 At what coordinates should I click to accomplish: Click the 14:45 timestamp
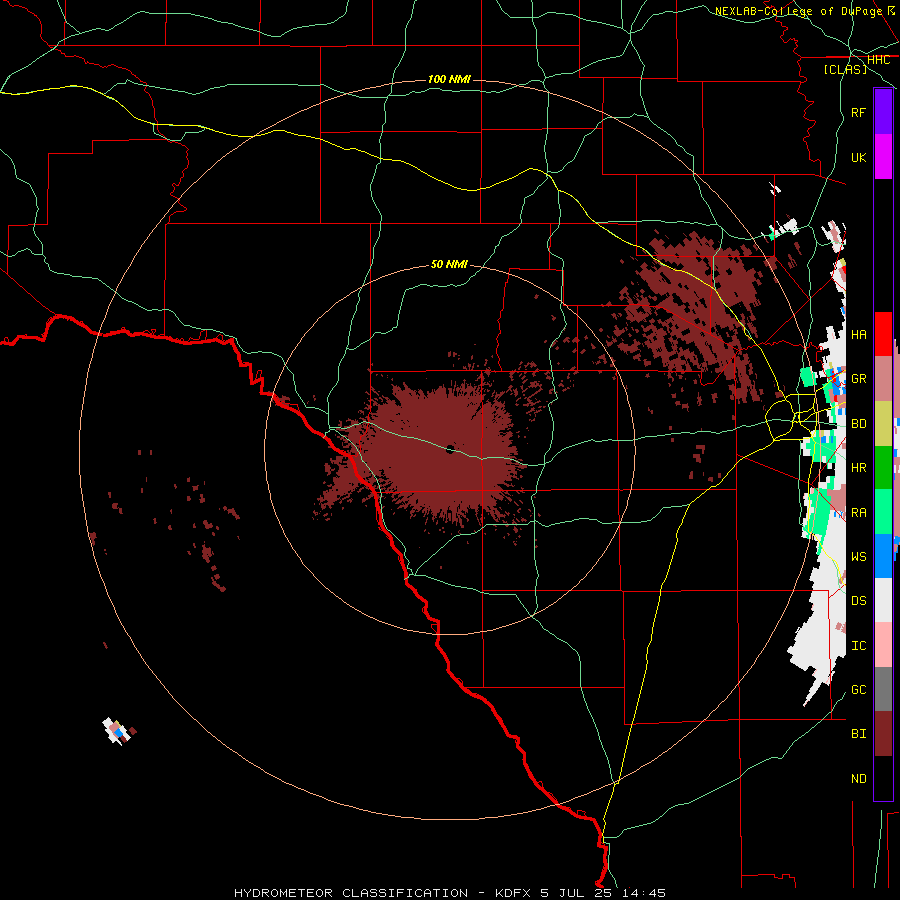642,893
